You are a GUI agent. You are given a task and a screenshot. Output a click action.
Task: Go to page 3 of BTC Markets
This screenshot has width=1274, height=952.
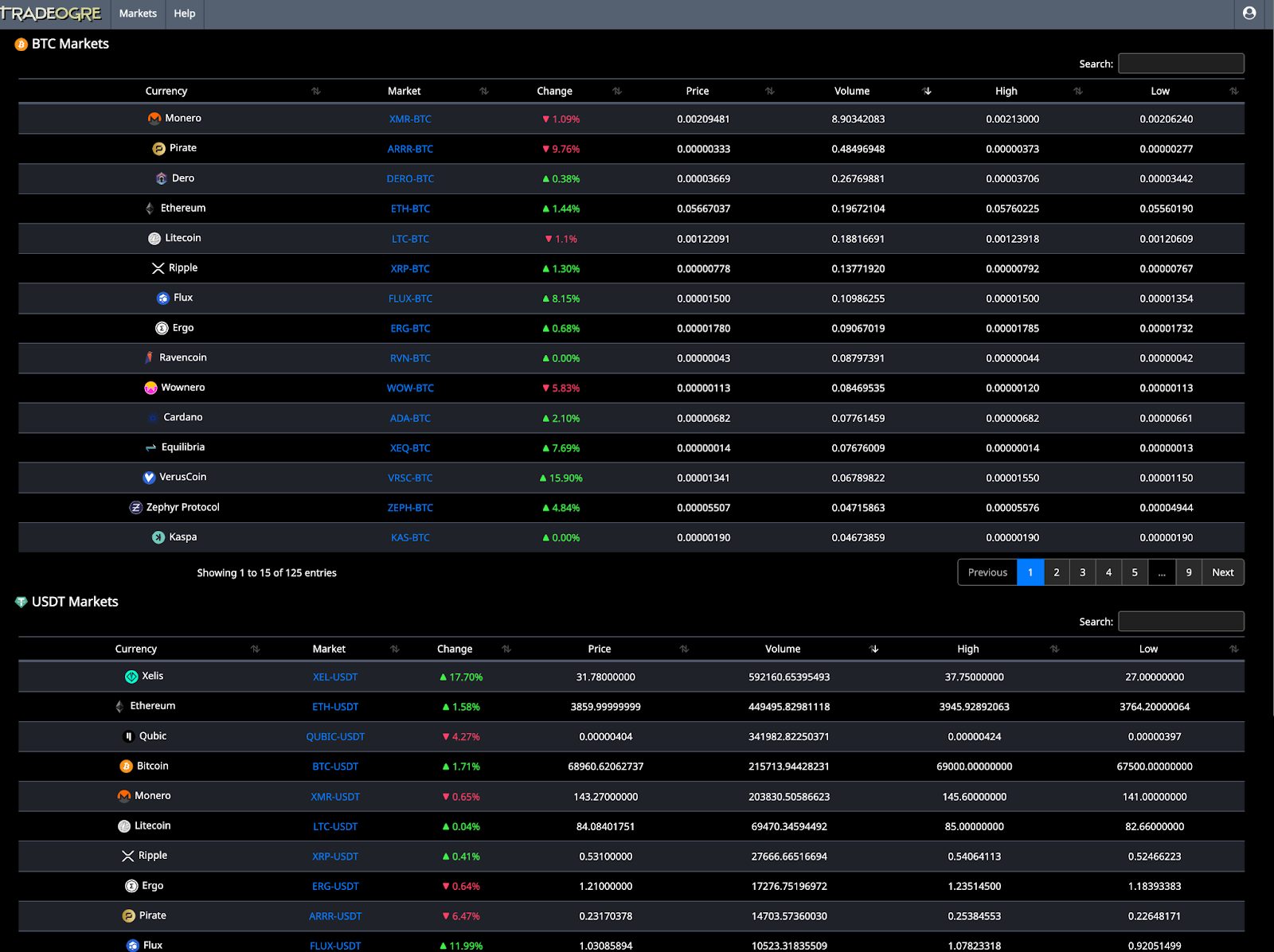[1083, 572]
